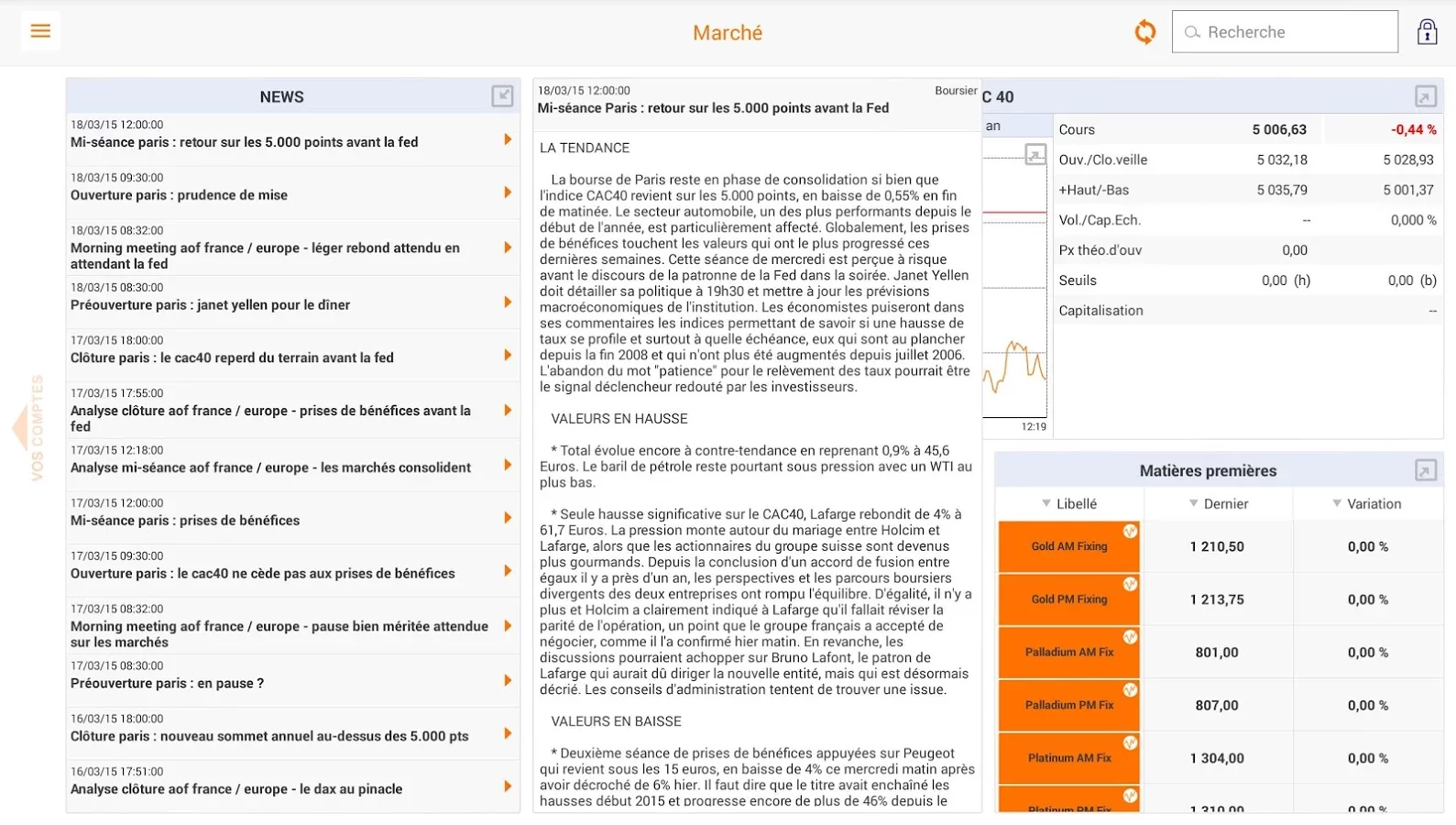This screenshot has width=1456, height=825.
Task: Open arrow for Mi-séance paris prises de bénéfices
Action: pyautogui.click(x=507, y=518)
